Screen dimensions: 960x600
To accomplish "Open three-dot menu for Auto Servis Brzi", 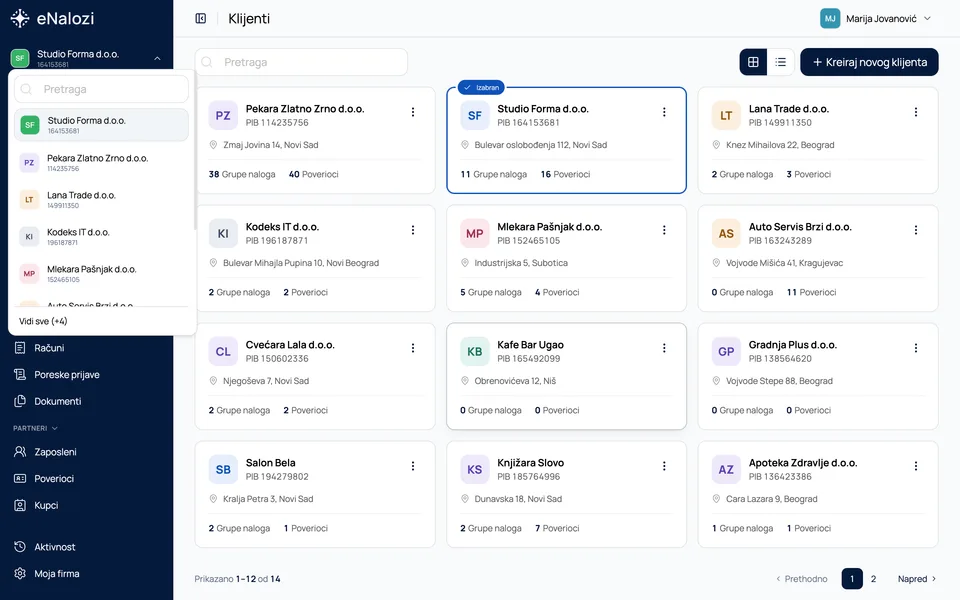I will [x=916, y=230].
